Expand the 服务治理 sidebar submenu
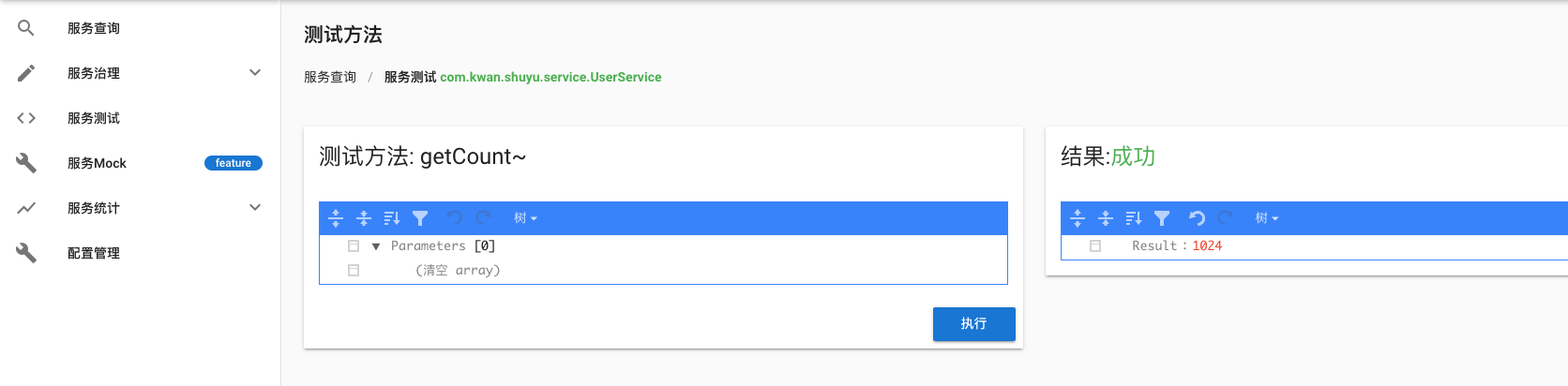The height and width of the screenshot is (386, 1568). pos(255,73)
